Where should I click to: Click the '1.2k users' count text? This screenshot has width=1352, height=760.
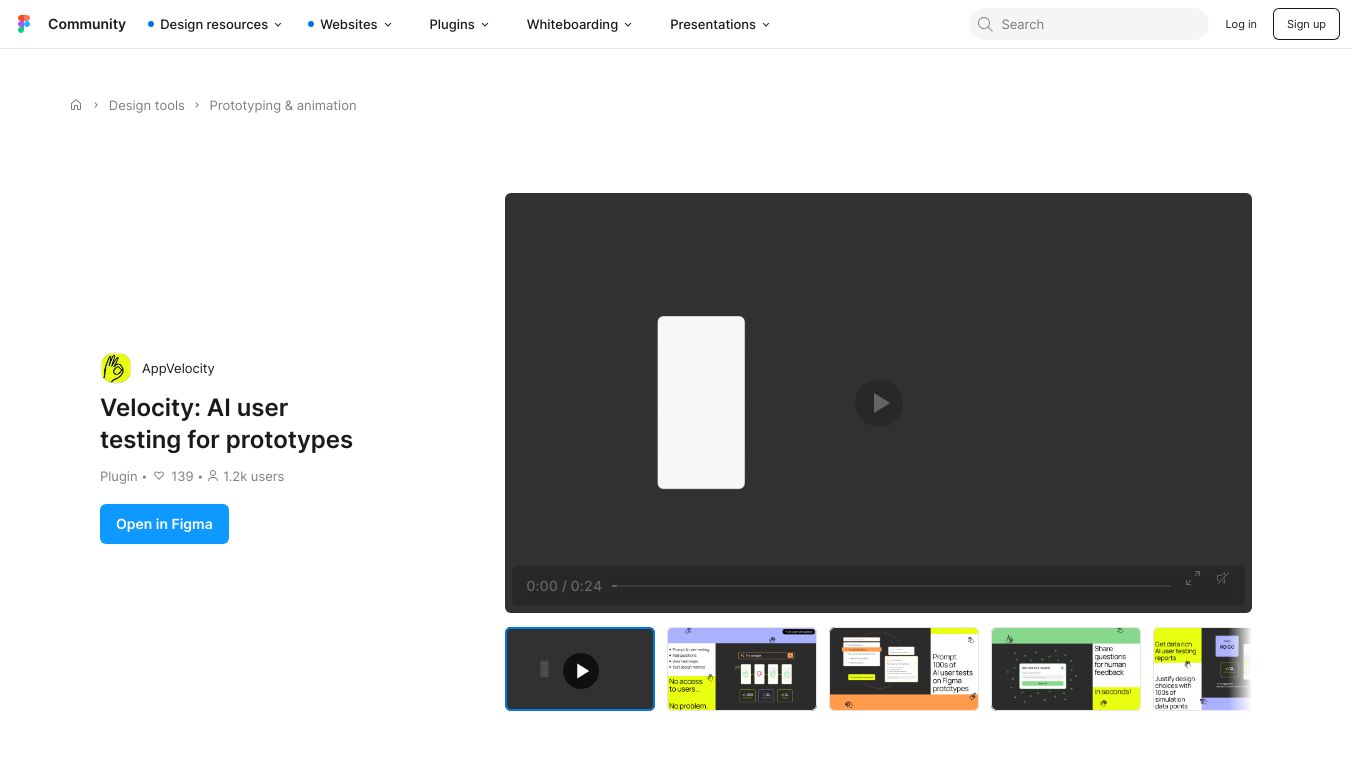pyautogui.click(x=254, y=476)
